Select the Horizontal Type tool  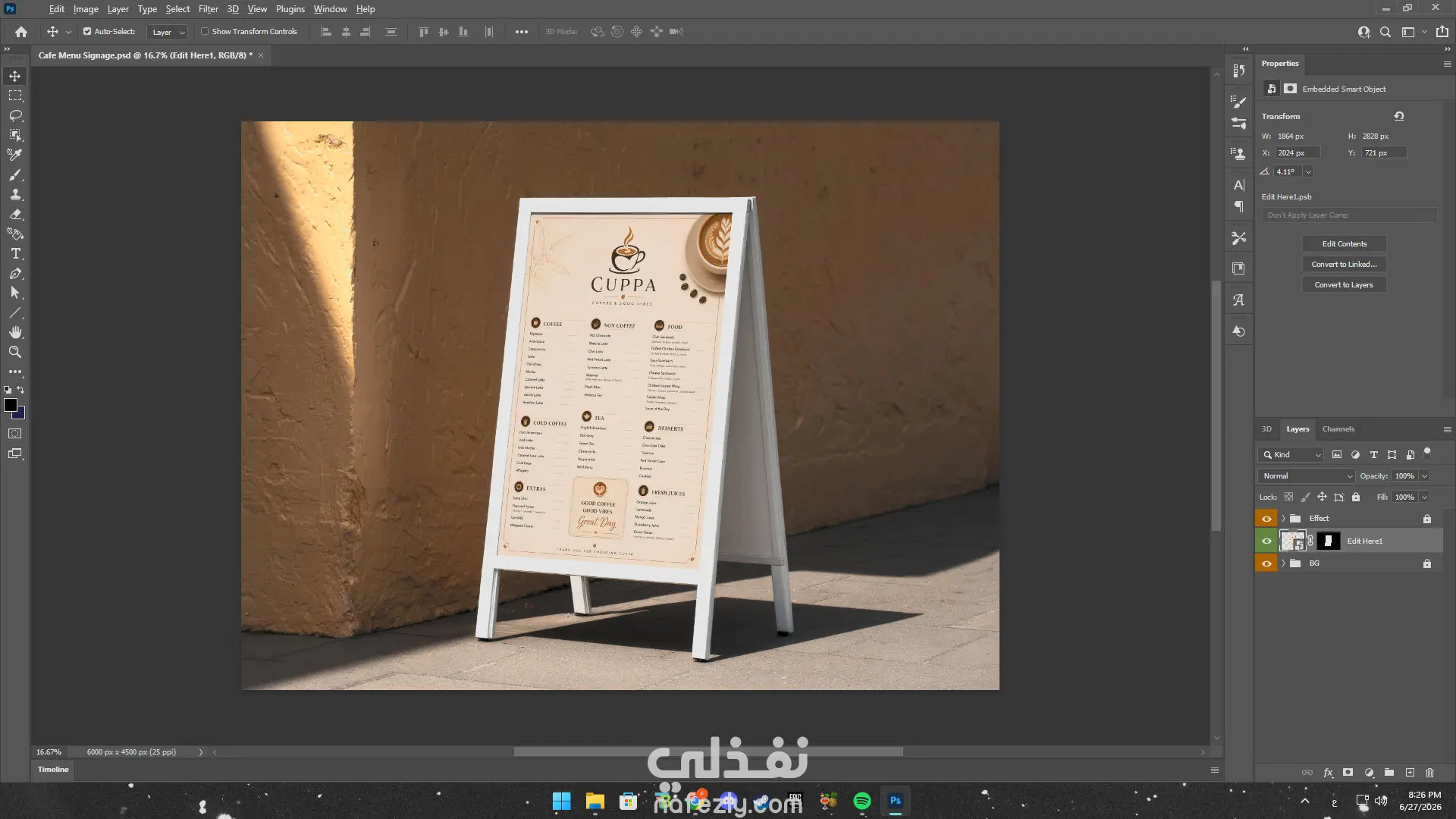pos(15,253)
